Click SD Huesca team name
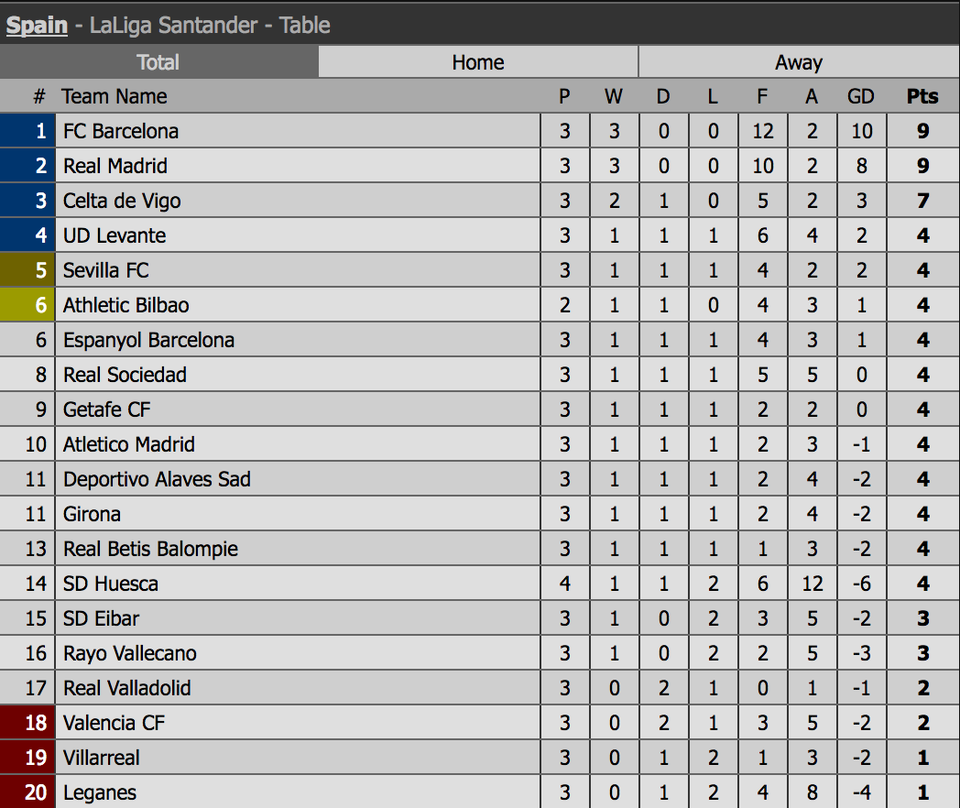Screen dimensions: 960x808 pos(110,583)
